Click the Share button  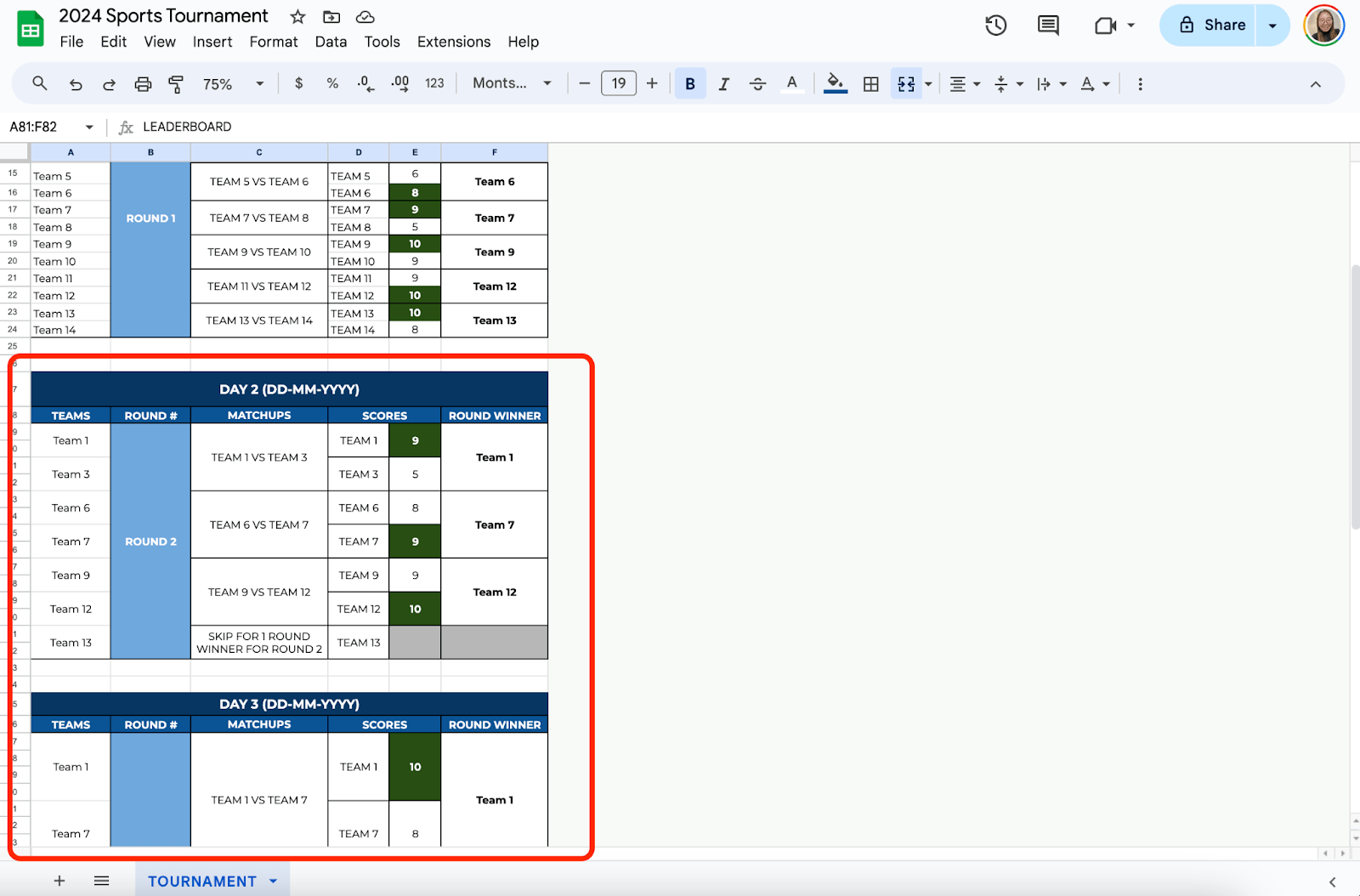pos(1211,26)
